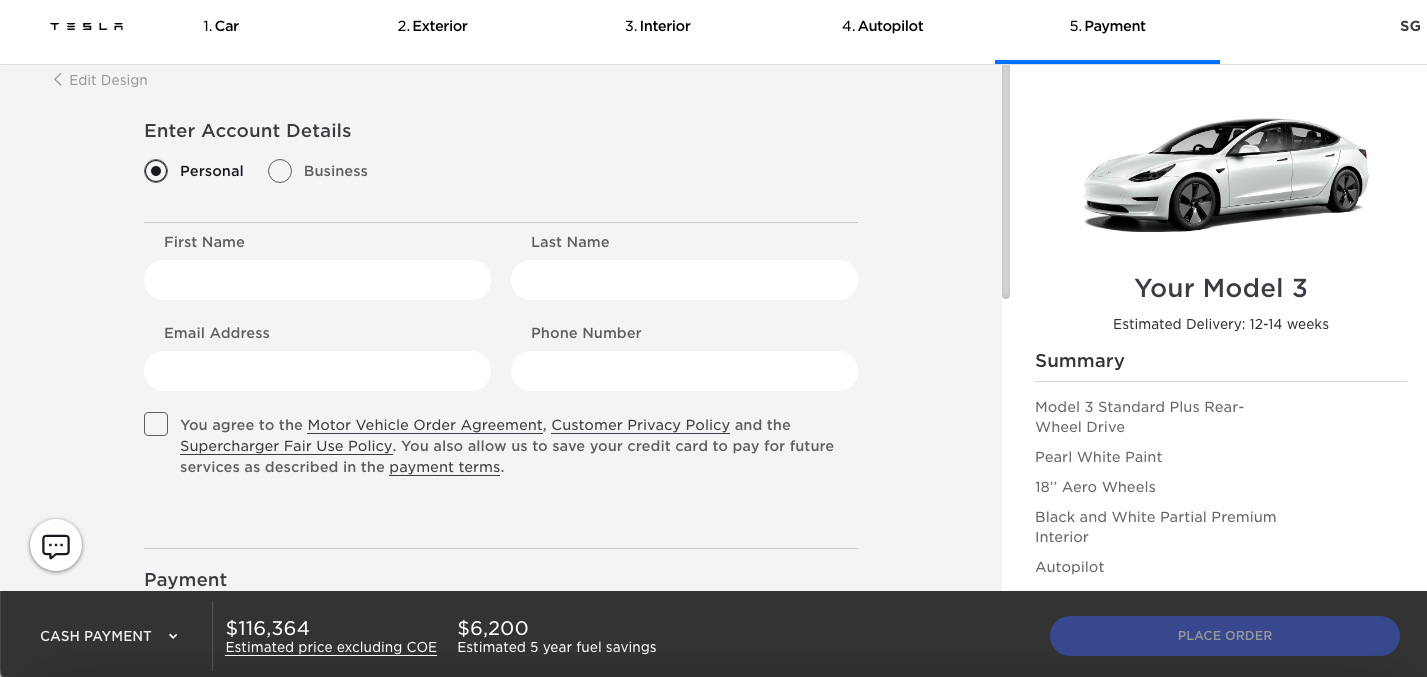1427x677 pixels.
Task: Open the Motor Vehicle Order Agreement link
Action: pyautogui.click(x=425, y=425)
